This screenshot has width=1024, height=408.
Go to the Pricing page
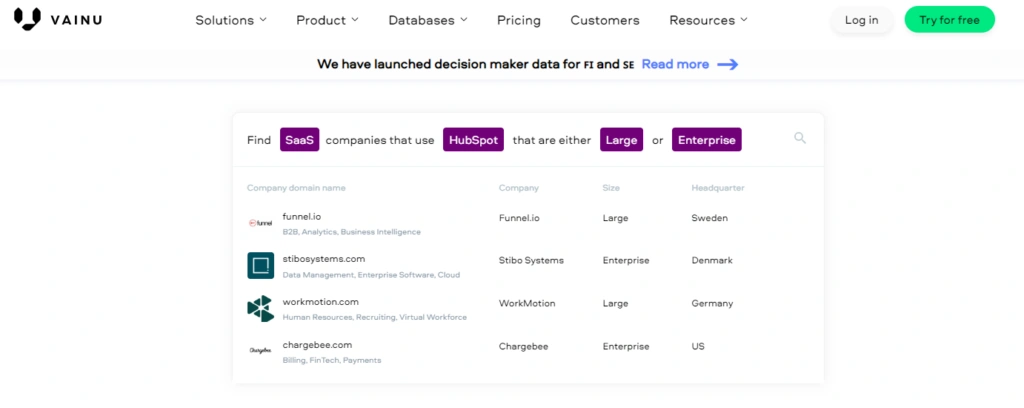(x=519, y=20)
